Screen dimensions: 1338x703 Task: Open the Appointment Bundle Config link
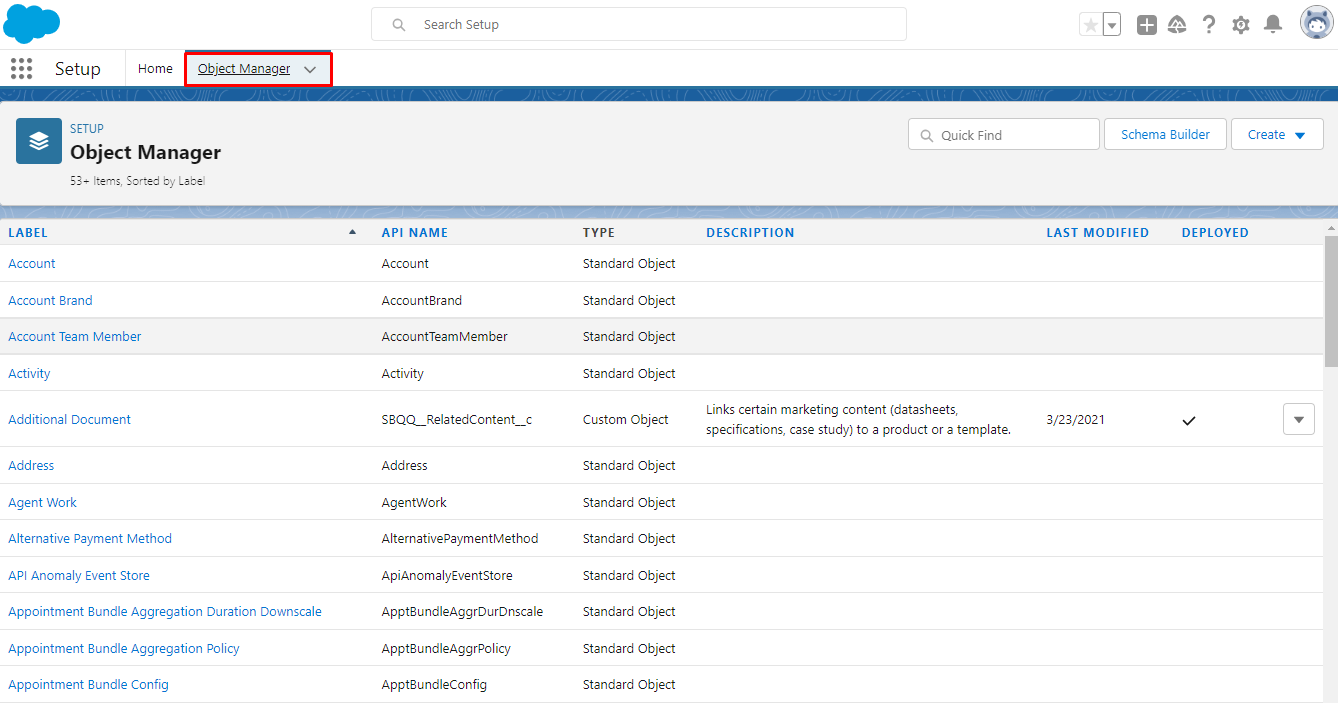click(88, 685)
